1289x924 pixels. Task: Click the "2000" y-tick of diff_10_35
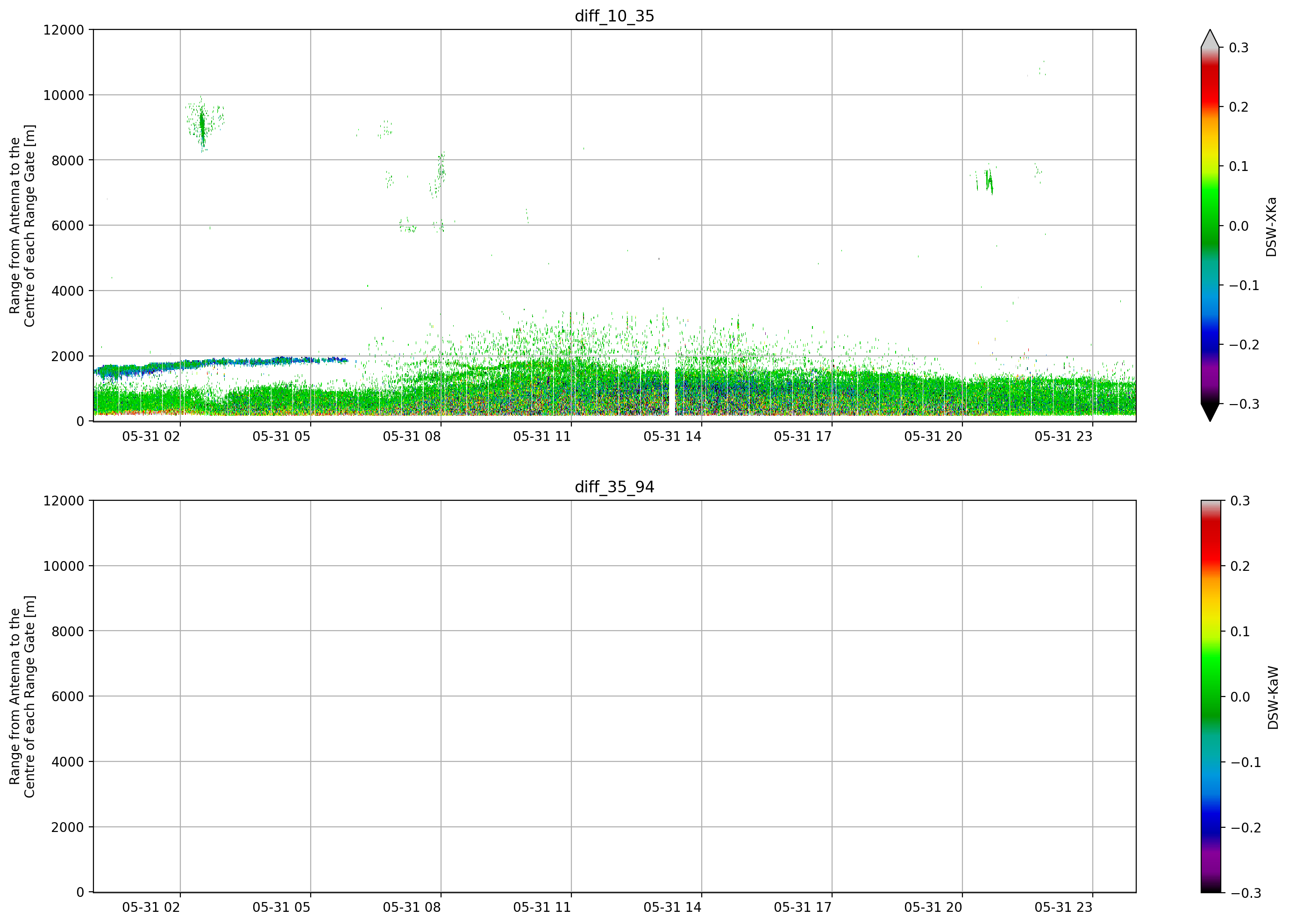[68, 356]
